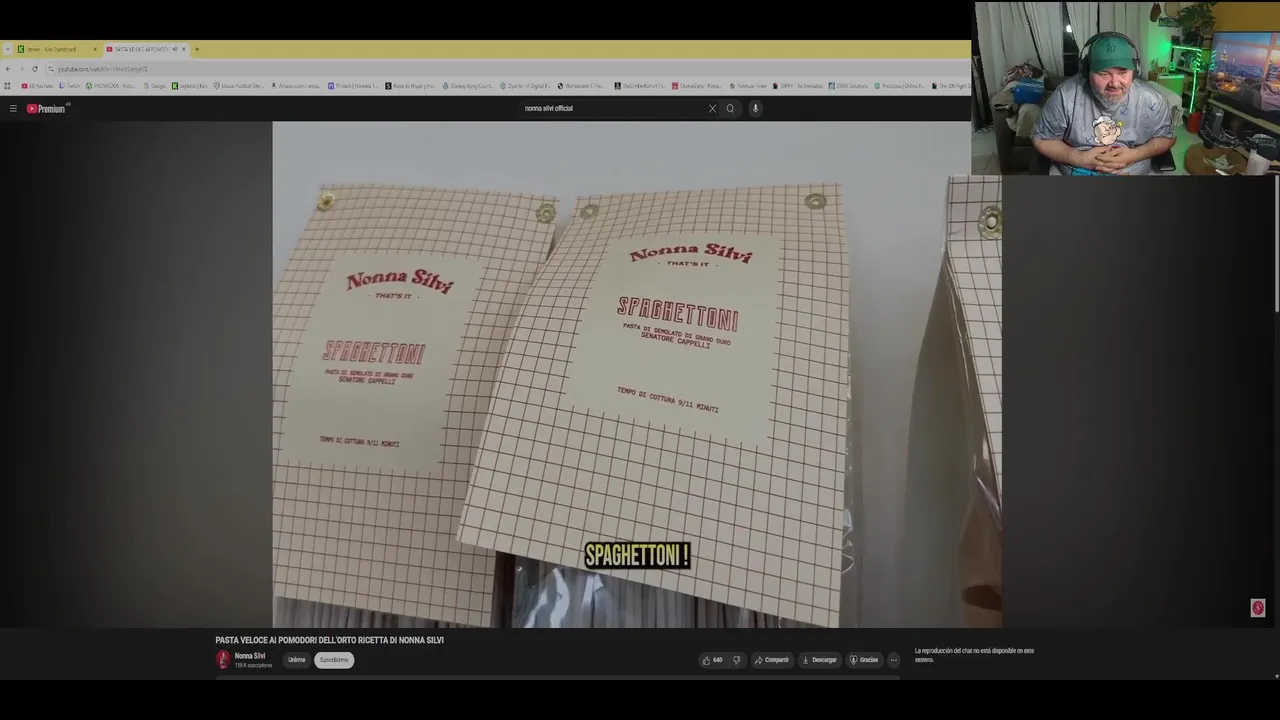Viewport: 1280px width, 720px height.
Task: Click the video player to pause
Action: [636, 375]
